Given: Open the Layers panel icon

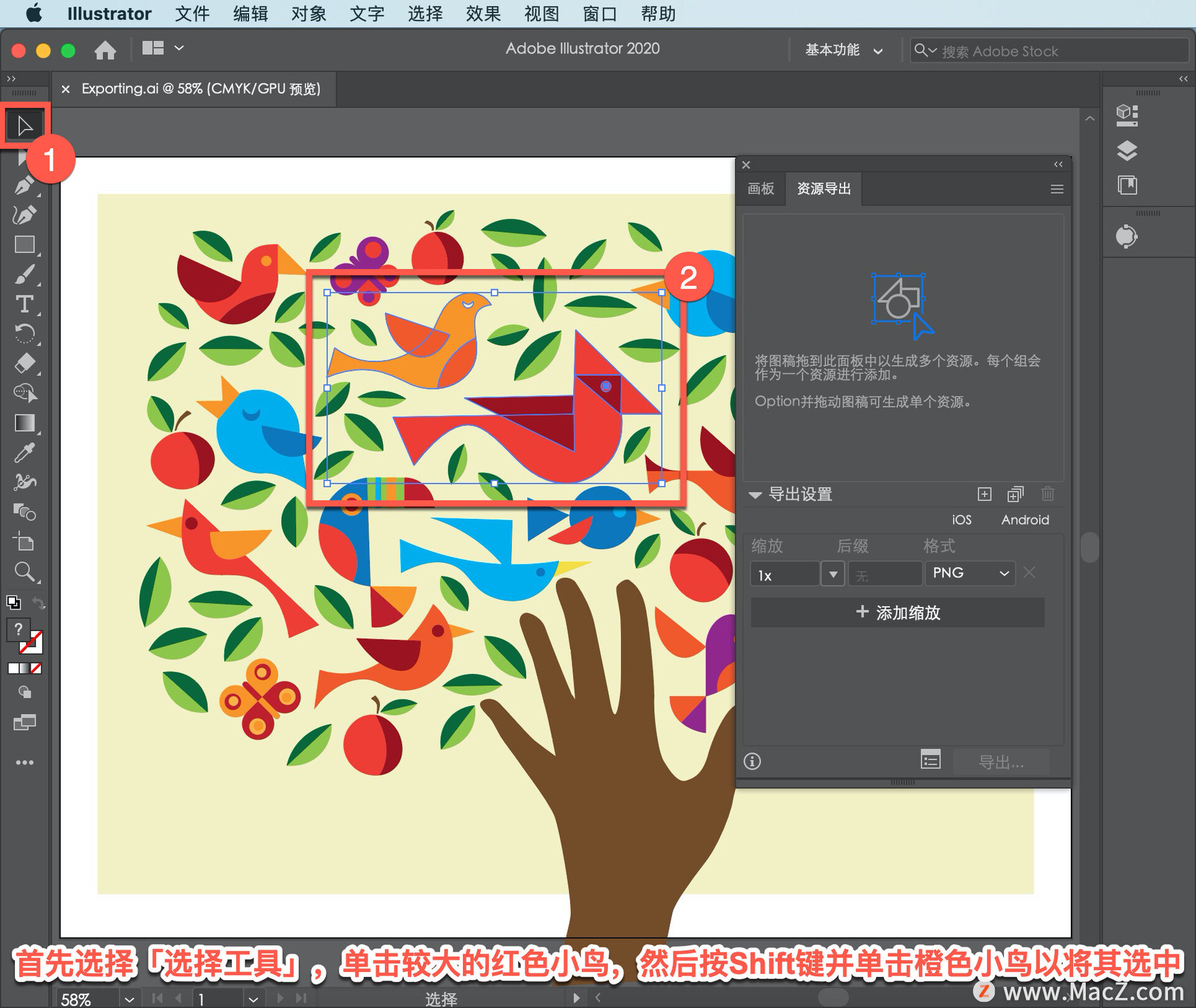Looking at the screenshot, I should point(1127,151).
